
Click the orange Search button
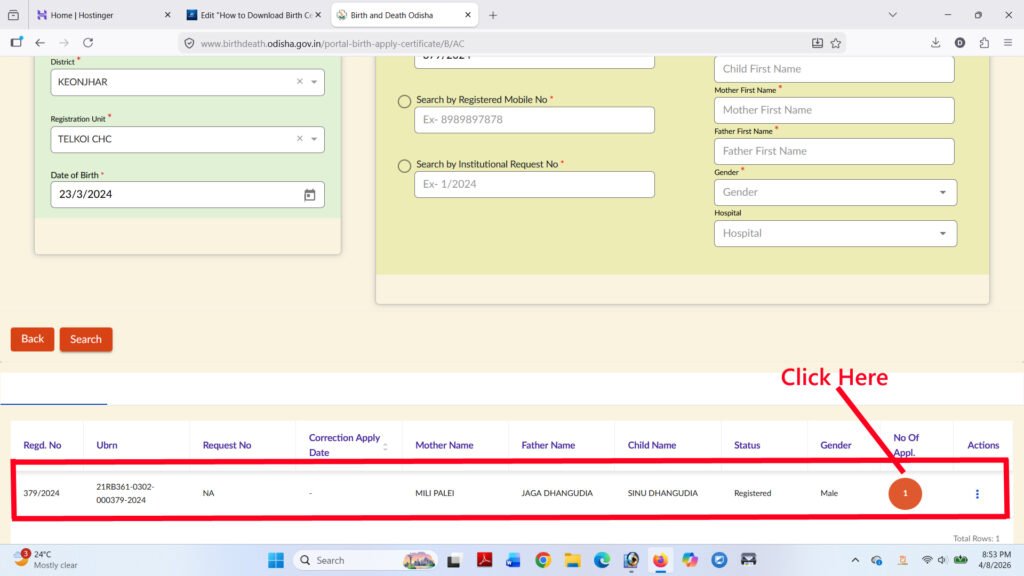point(86,339)
